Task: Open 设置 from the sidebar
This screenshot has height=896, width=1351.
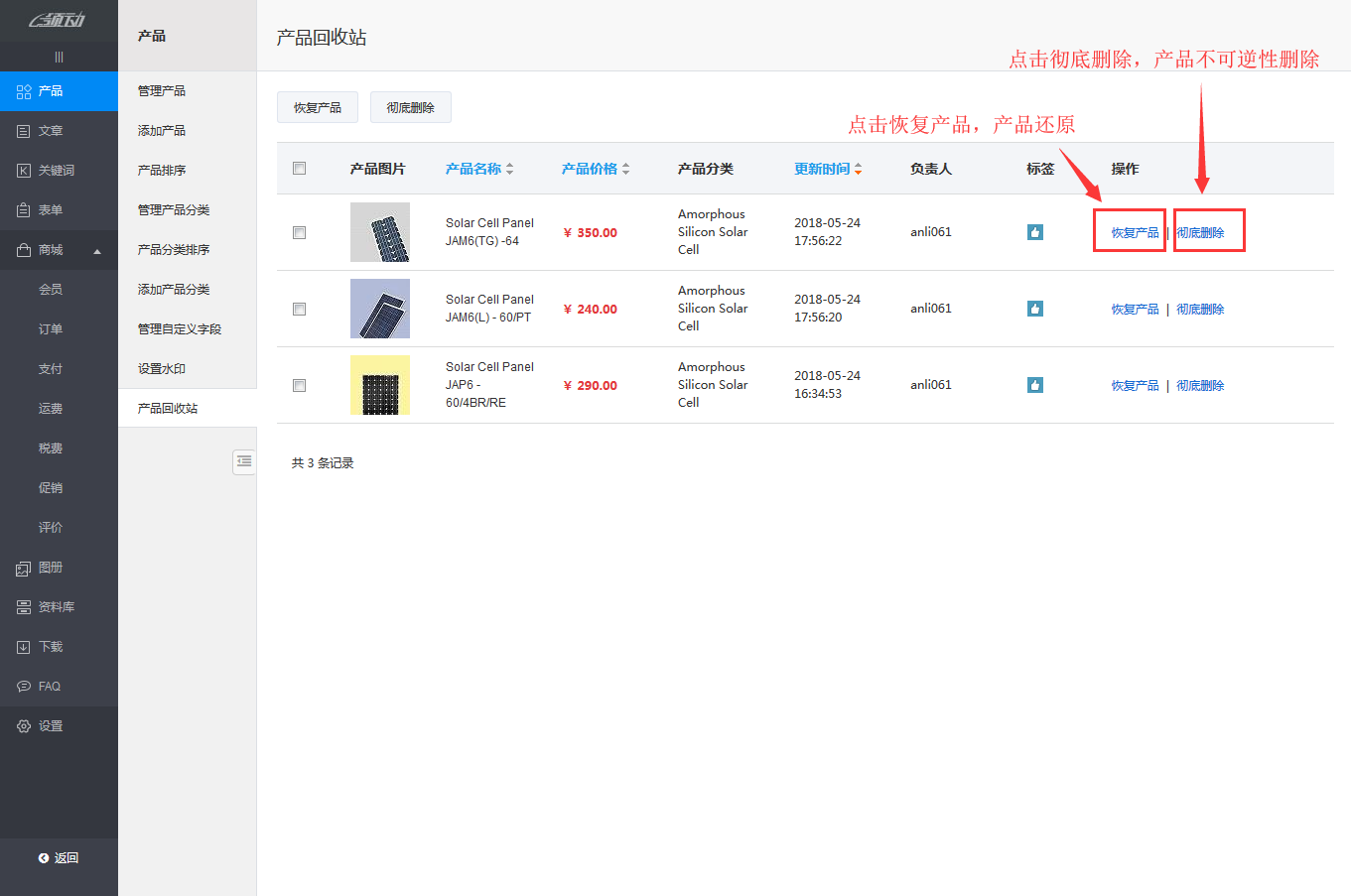Action: 50,725
